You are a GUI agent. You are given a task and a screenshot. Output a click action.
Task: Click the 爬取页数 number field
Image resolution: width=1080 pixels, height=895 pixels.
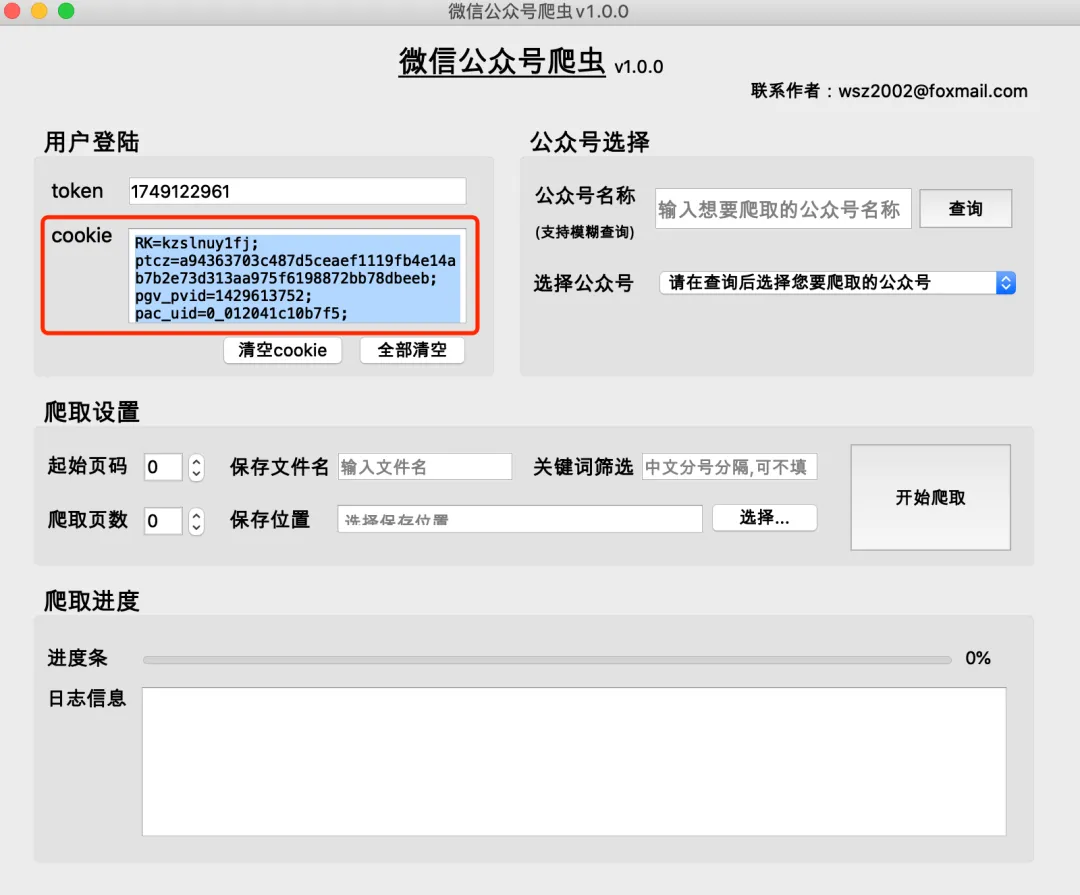[163, 521]
